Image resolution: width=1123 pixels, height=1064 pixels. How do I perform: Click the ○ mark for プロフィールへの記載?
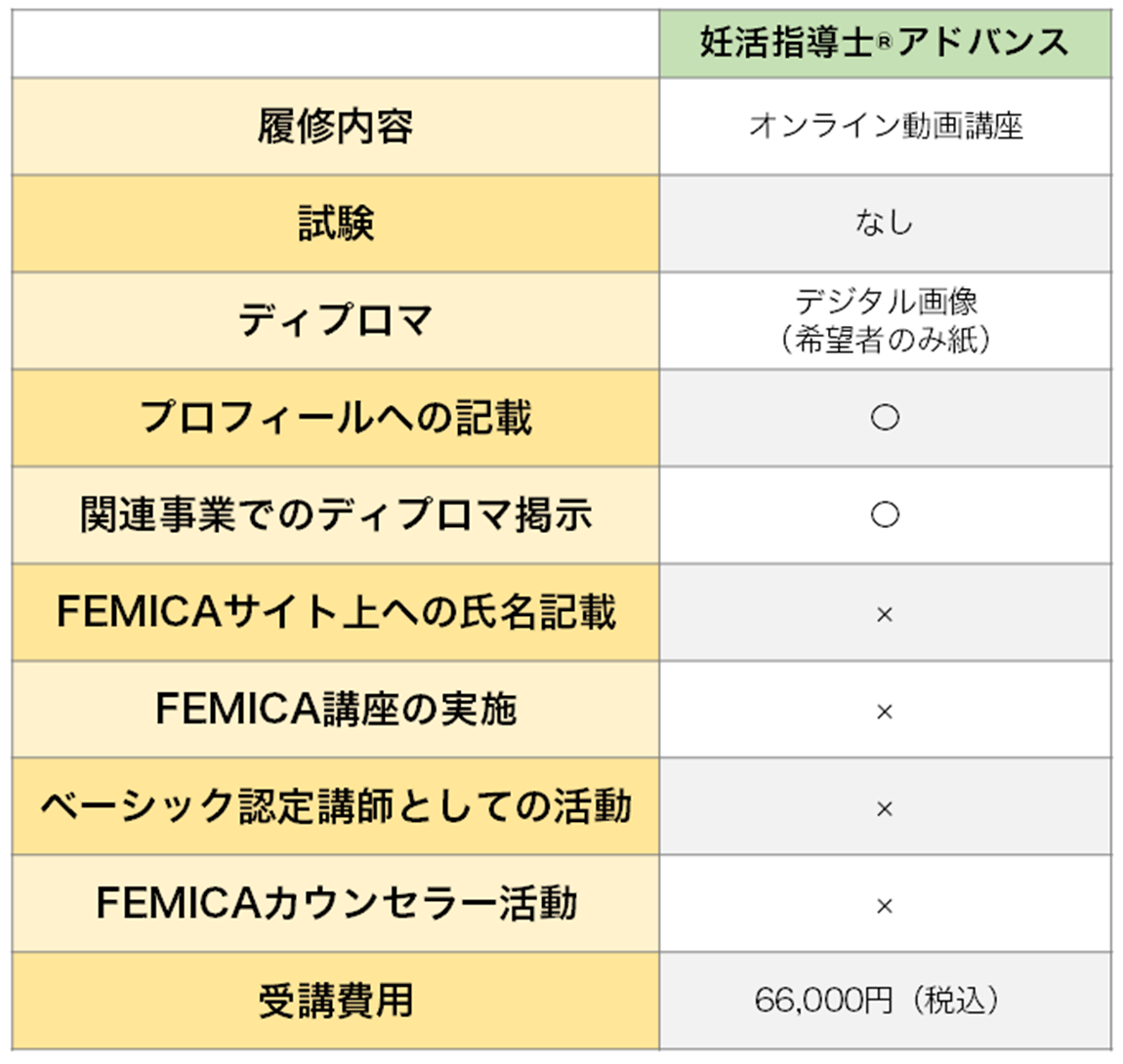pos(885,418)
